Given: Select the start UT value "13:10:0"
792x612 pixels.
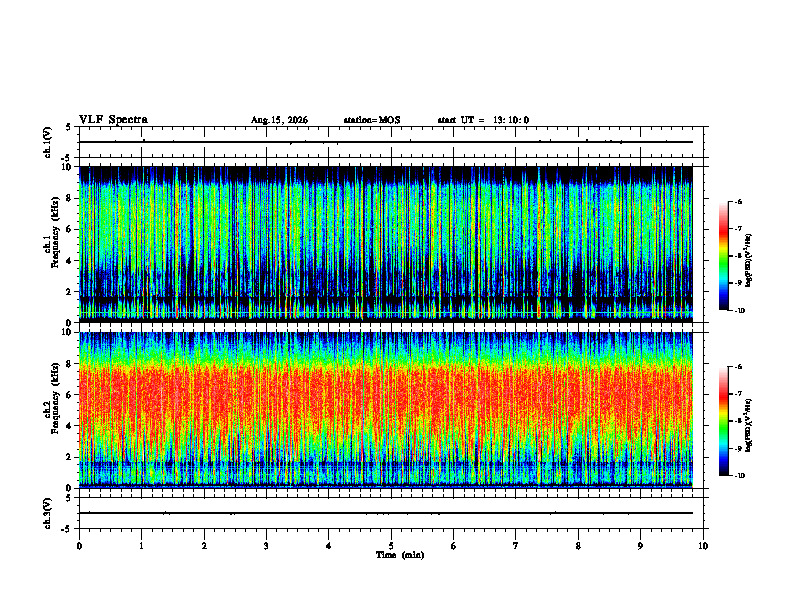Looking at the screenshot, I should tap(511, 120).
